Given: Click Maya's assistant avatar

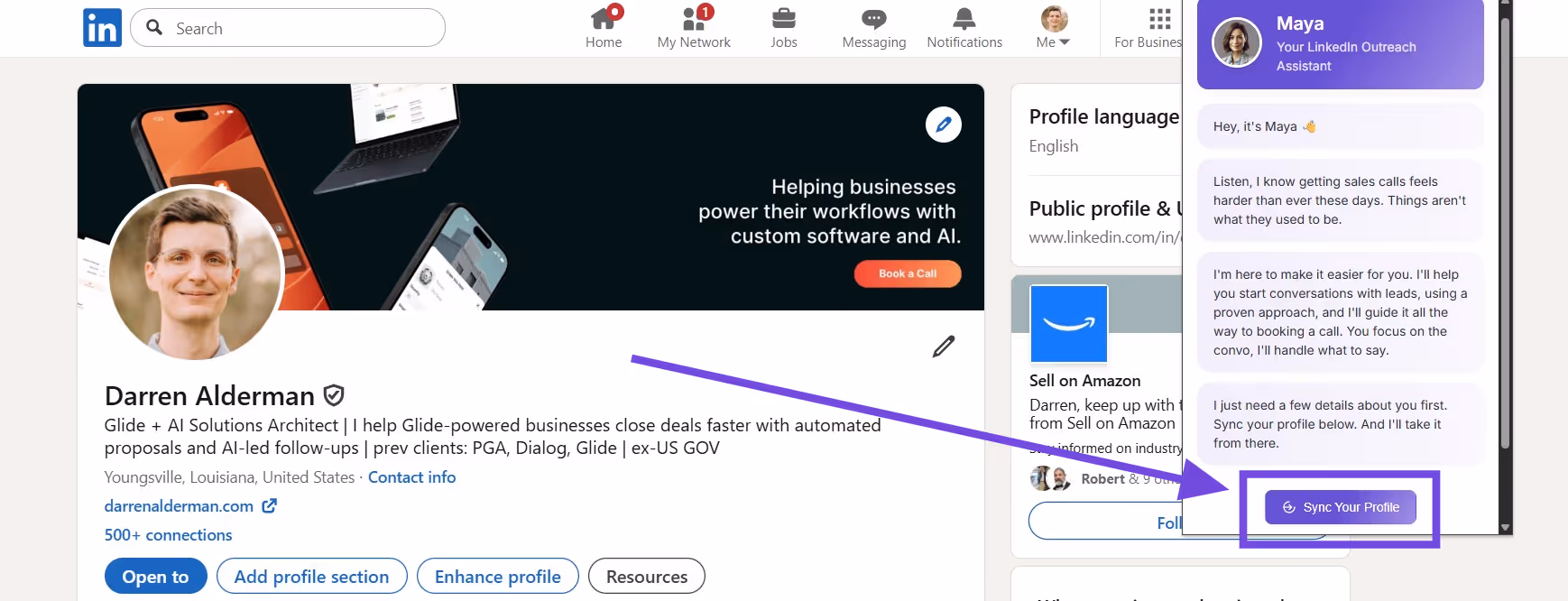Looking at the screenshot, I should coord(1237,42).
